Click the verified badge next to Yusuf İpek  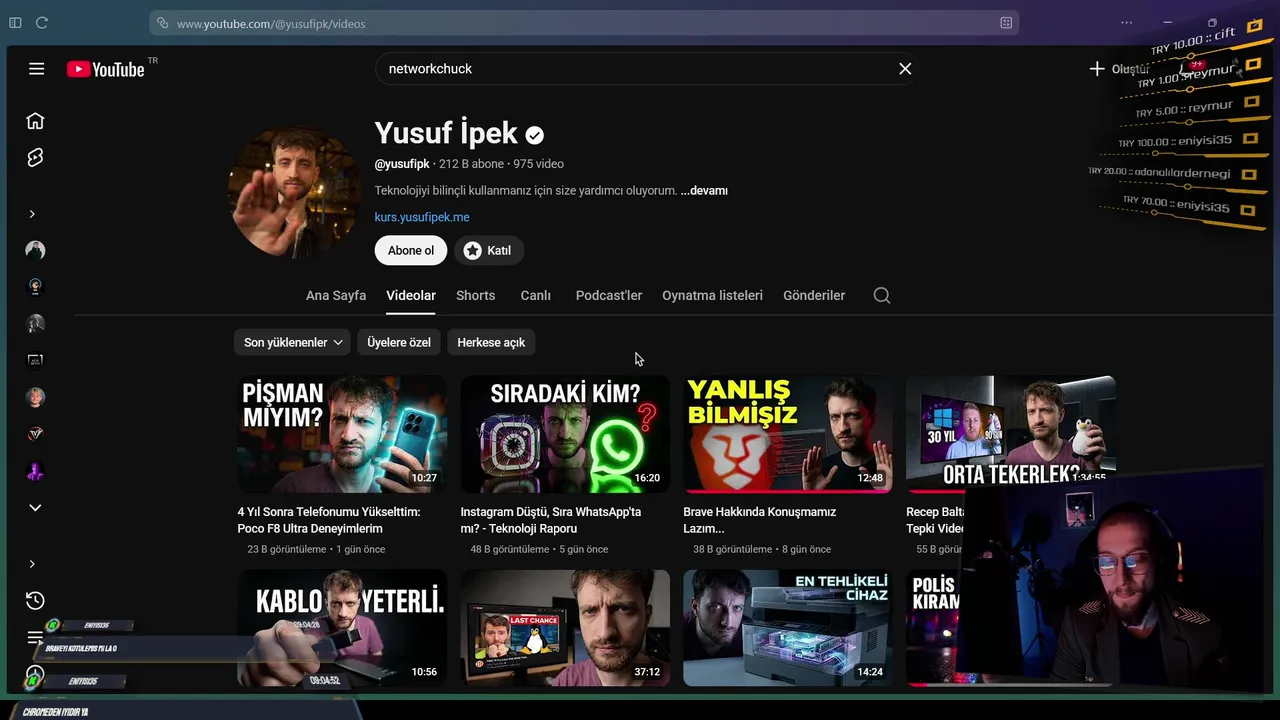(x=535, y=135)
